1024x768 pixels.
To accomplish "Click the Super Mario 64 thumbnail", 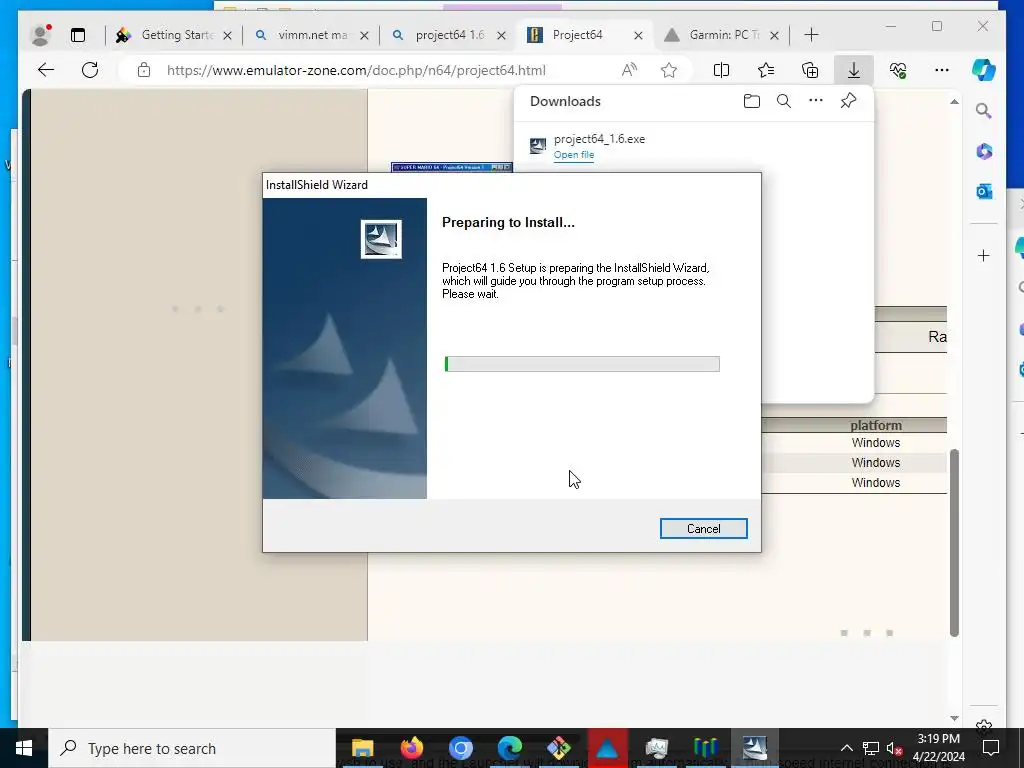I will click(452, 167).
